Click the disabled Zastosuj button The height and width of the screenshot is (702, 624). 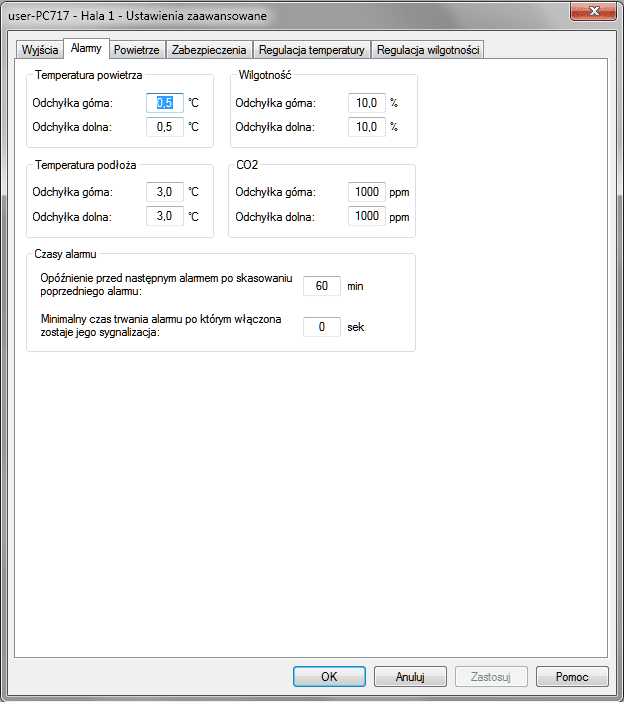[491, 676]
